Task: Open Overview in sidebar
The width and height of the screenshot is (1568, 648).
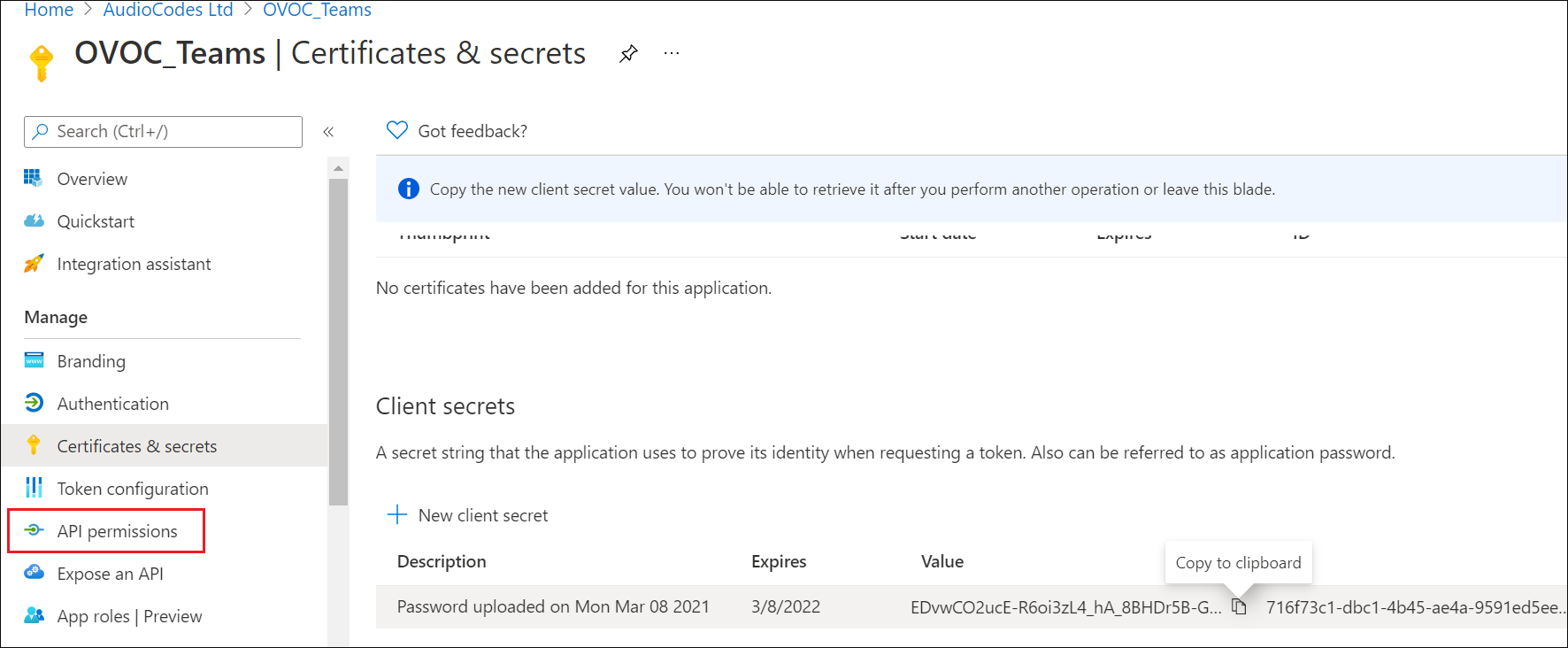Action: pyautogui.click(x=92, y=179)
